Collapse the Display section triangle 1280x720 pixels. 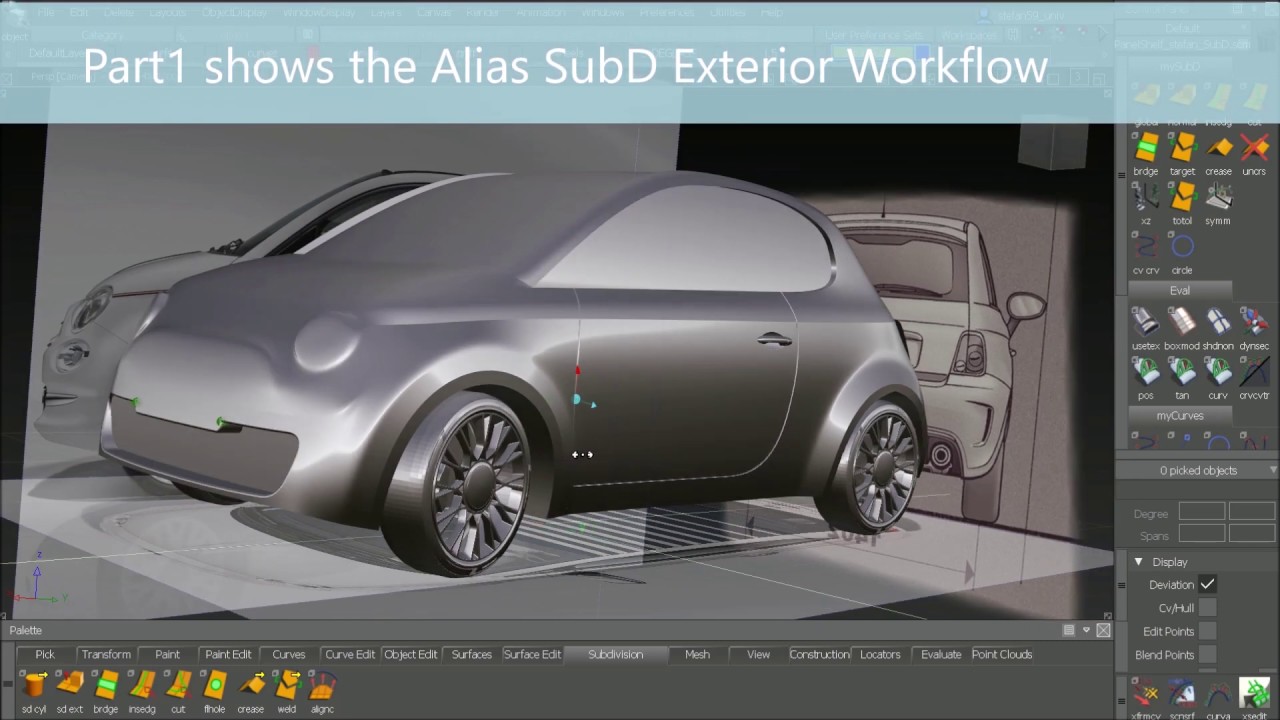(1138, 562)
